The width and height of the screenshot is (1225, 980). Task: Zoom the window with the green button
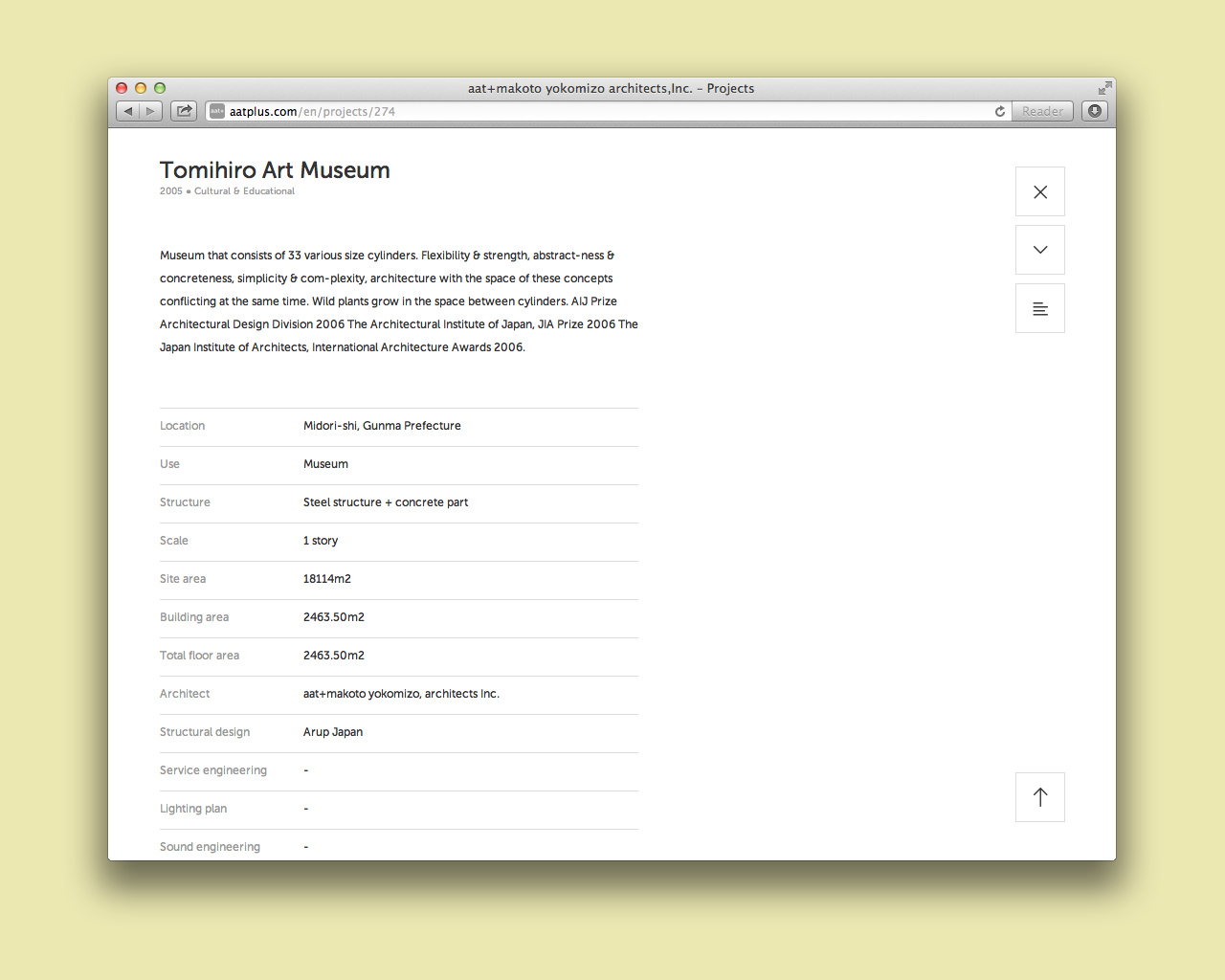(160, 88)
